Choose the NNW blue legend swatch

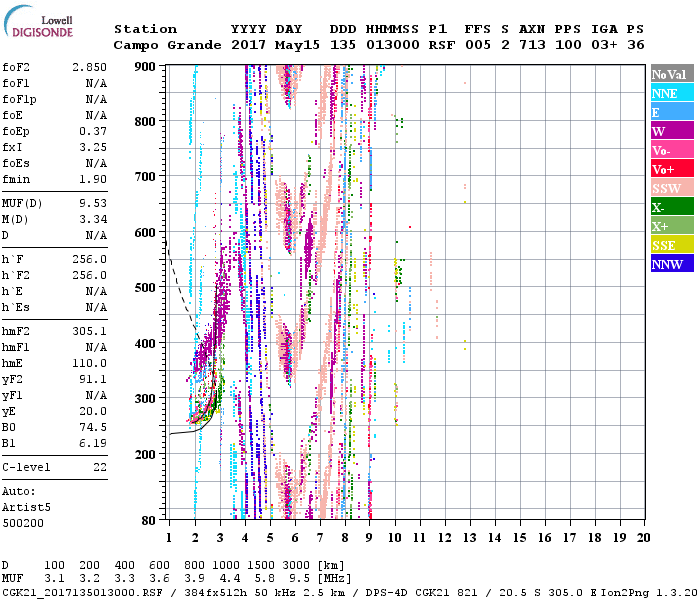coord(670,264)
